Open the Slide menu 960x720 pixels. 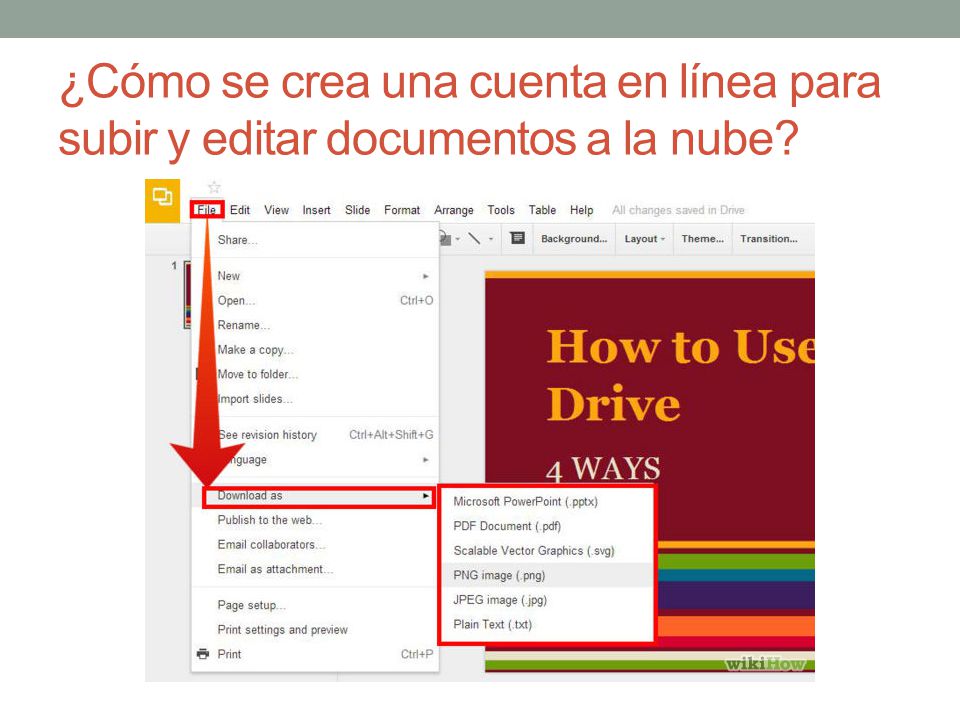pyautogui.click(x=358, y=210)
